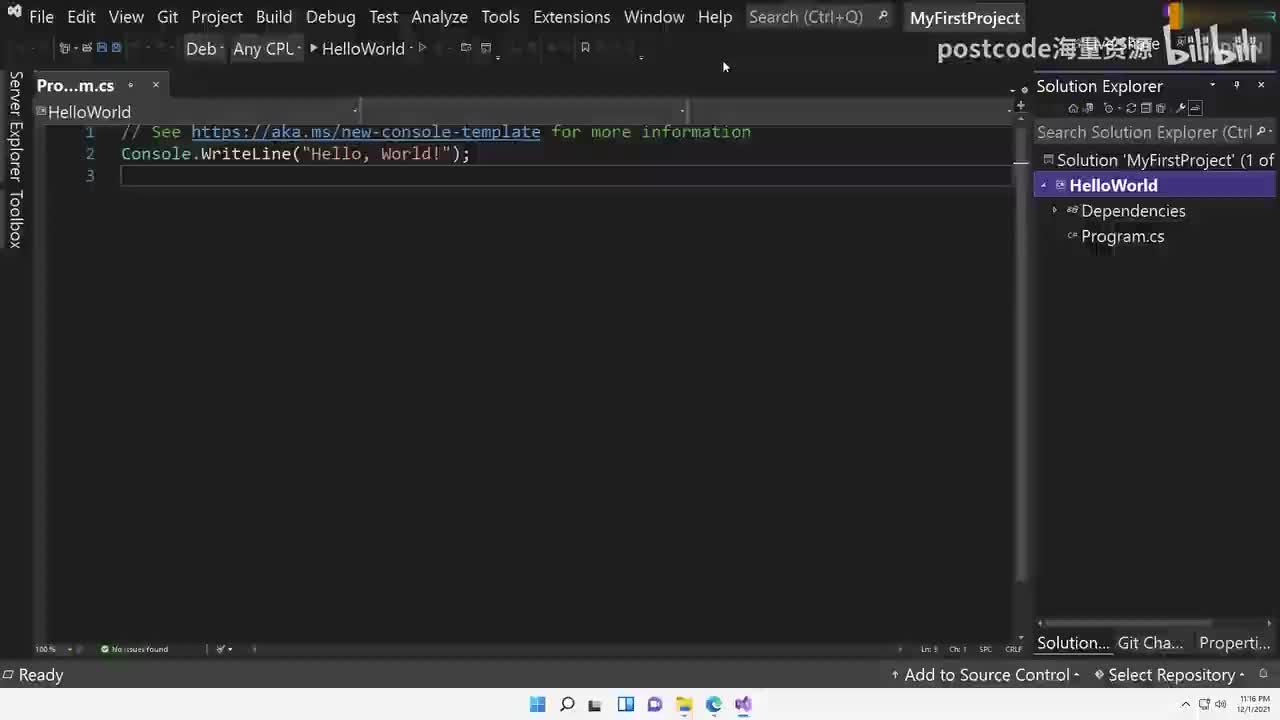1280x720 pixels.
Task: Select Solution 'MyFirstProject' node
Action: [x=1158, y=160]
